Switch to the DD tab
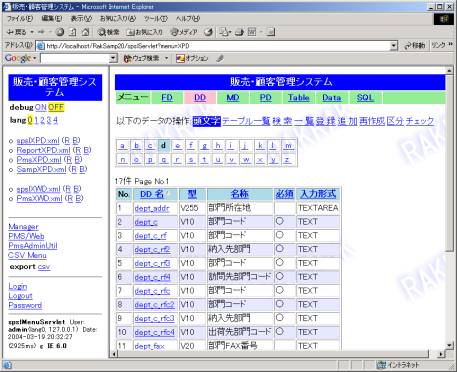457x372 pixels. click(200, 98)
